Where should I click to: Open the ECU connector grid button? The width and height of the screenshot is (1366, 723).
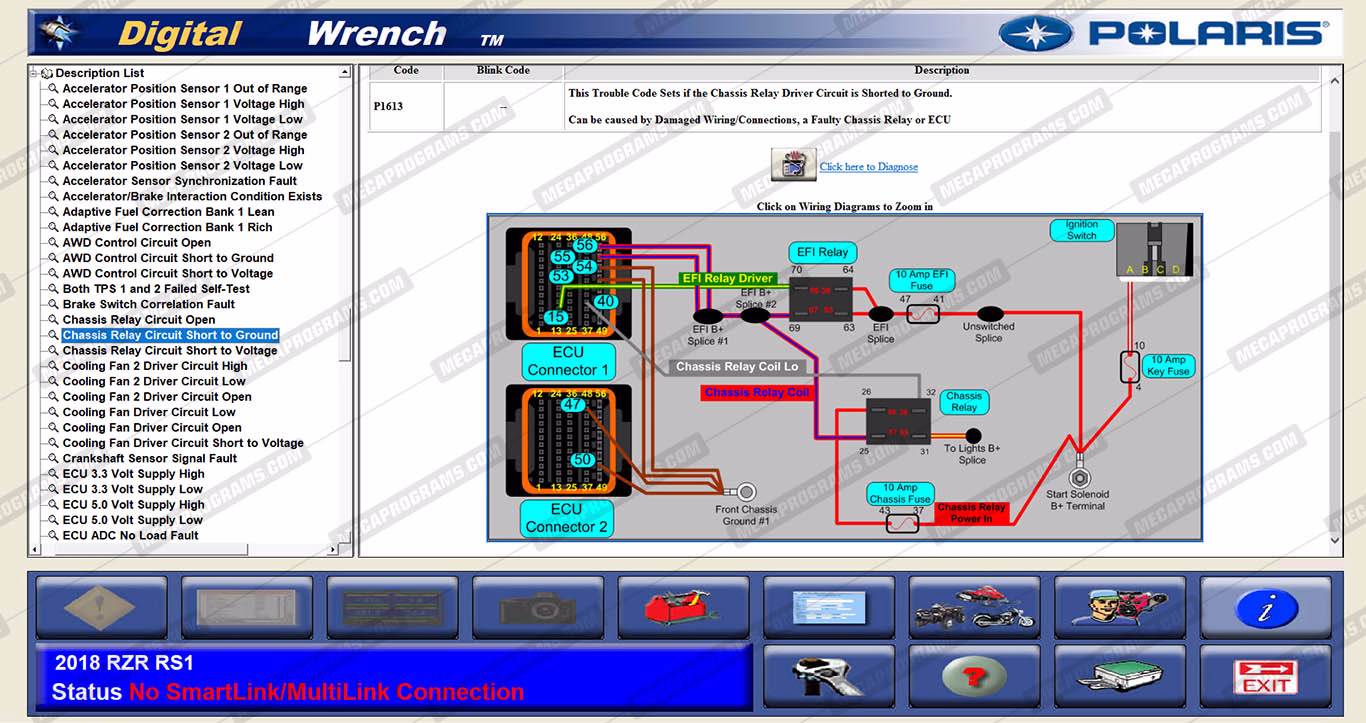tap(392, 607)
